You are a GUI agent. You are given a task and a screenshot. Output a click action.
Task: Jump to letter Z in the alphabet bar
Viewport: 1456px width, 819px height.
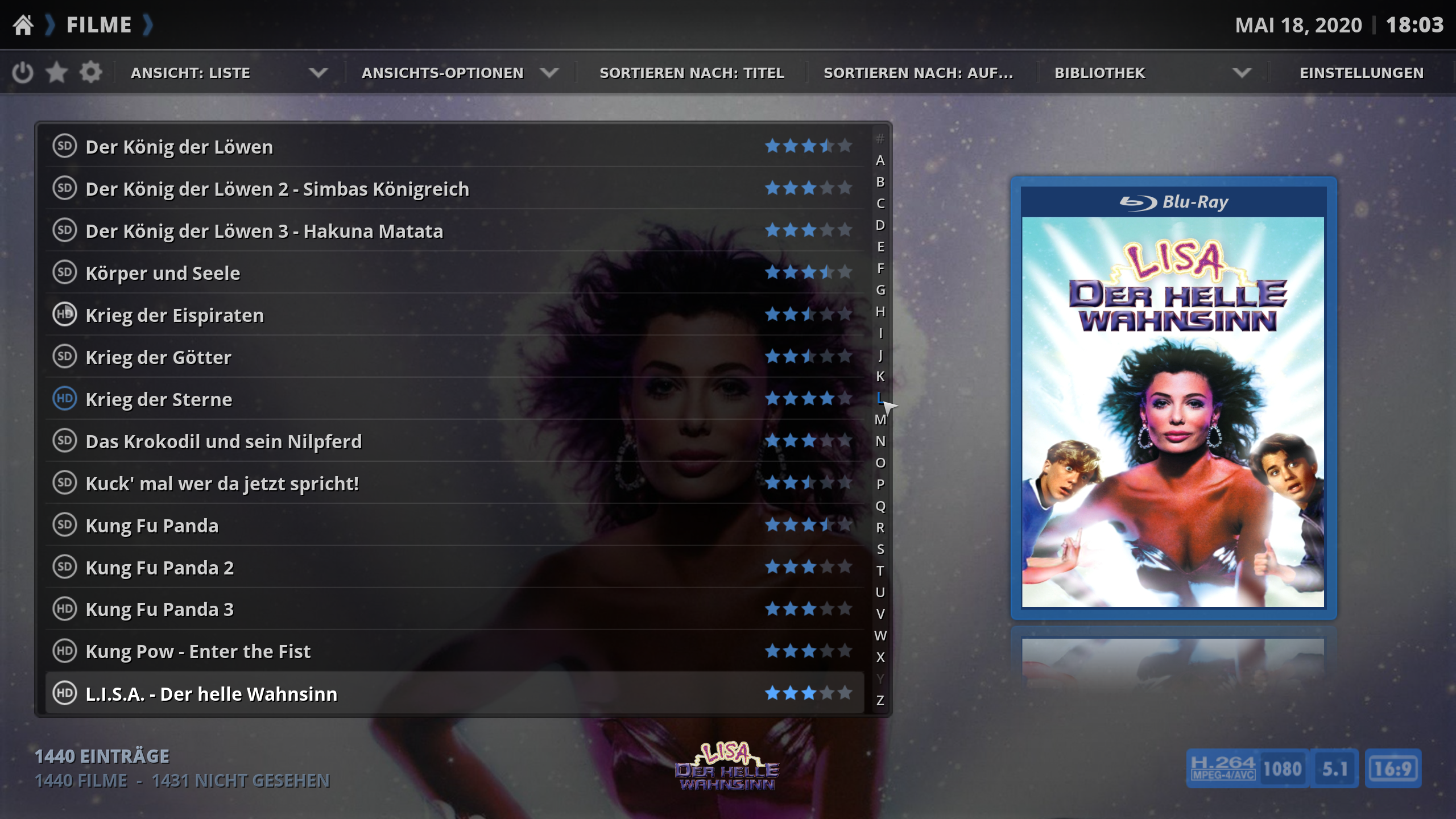pos(880,701)
